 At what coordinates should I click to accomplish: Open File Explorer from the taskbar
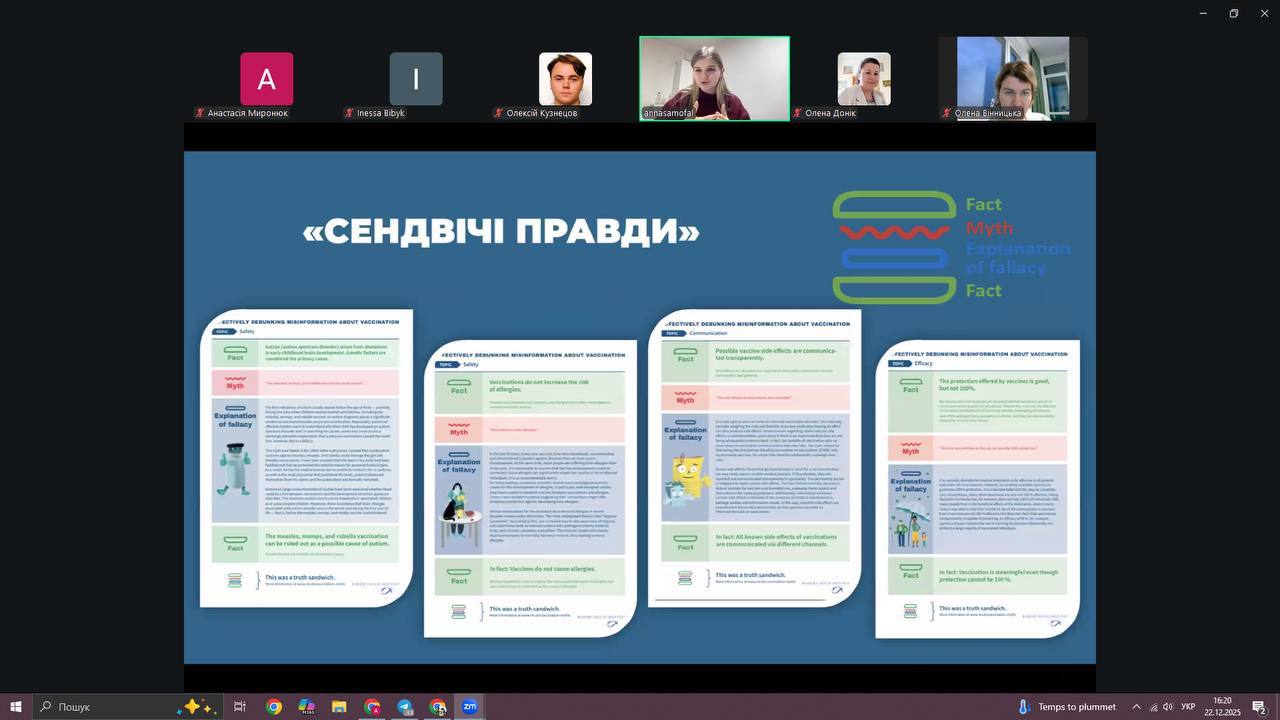339,707
